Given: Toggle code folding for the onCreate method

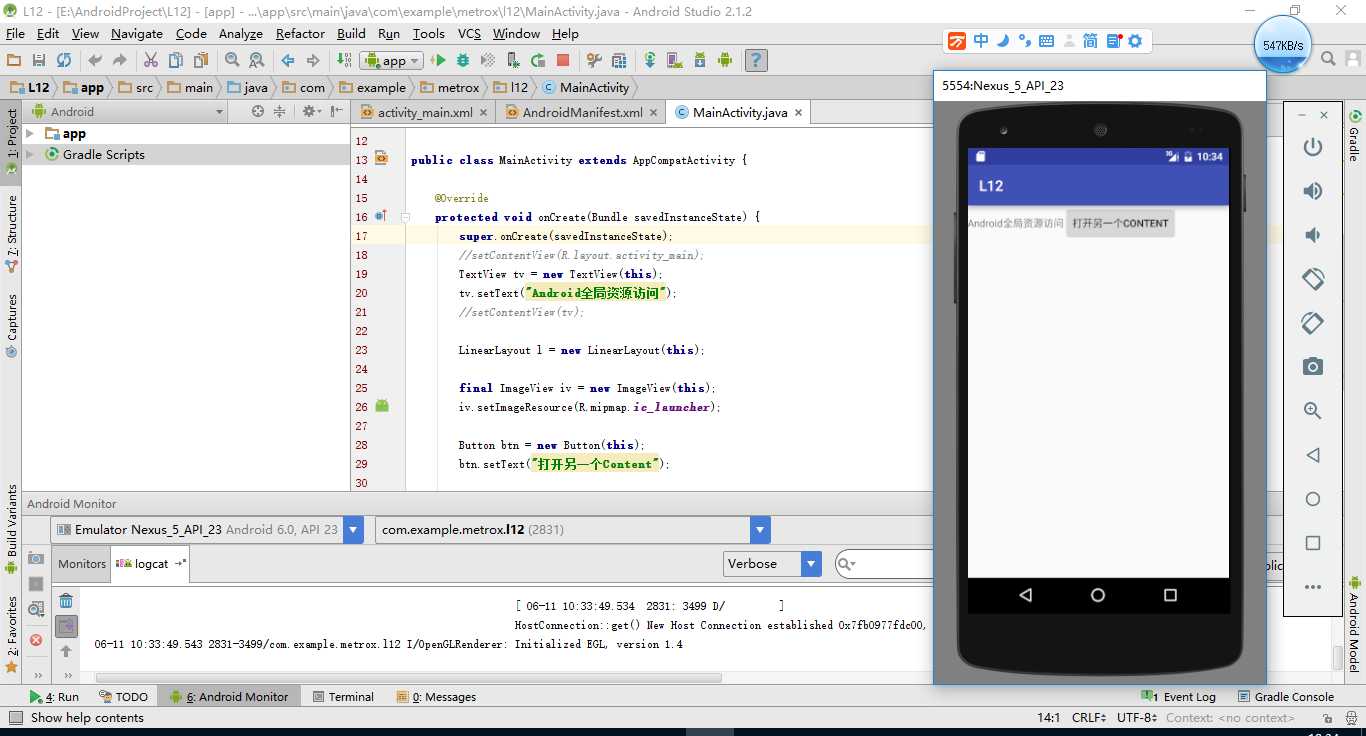Looking at the screenshot, I should [x=406, y=217].
